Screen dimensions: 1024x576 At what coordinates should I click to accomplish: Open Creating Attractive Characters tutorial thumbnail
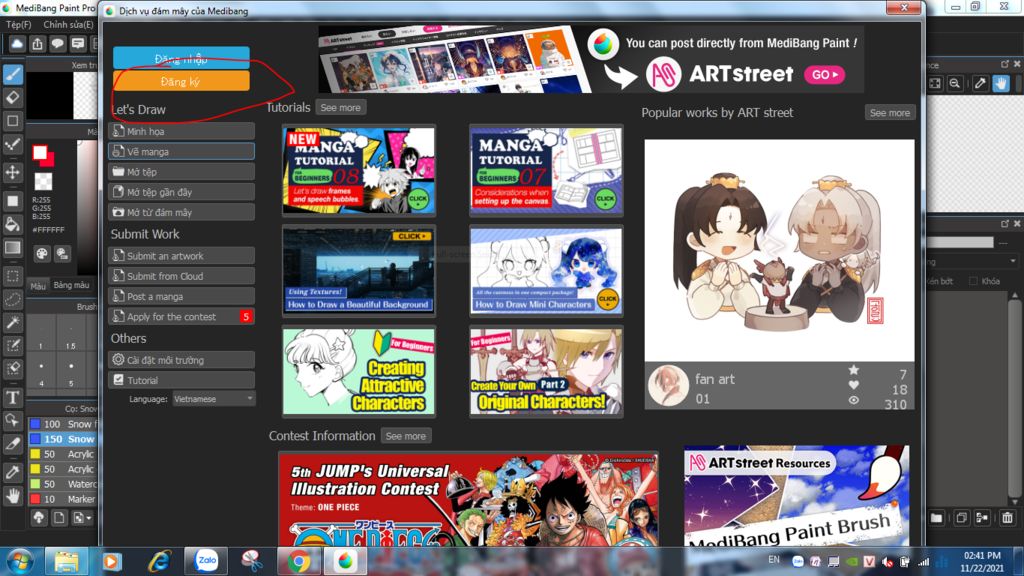pyautogui.click(x=359, y=371)
